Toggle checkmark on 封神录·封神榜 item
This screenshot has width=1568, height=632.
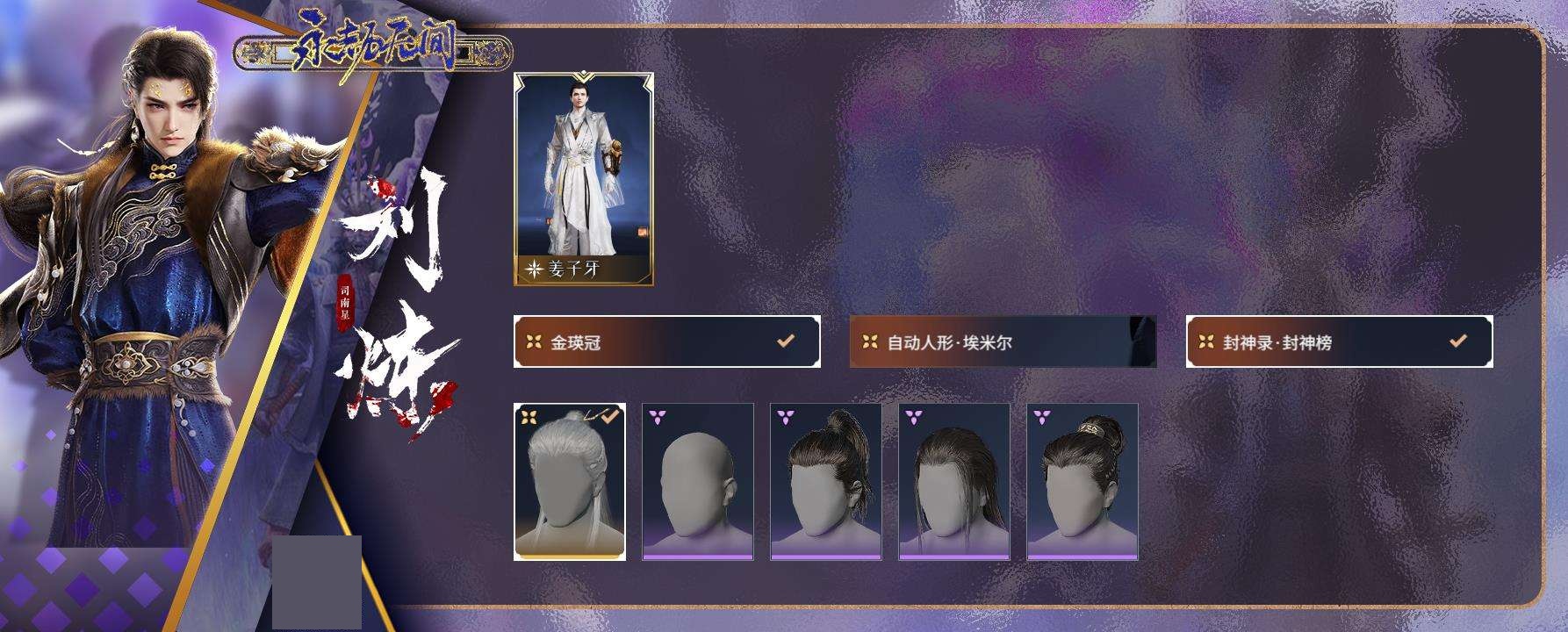(x=1458, y=341)
